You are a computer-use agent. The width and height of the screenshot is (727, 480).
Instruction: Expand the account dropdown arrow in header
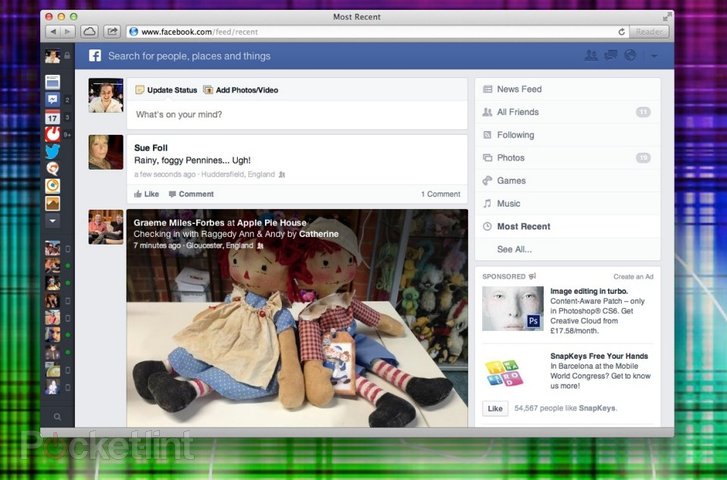(x=654, y=56)
